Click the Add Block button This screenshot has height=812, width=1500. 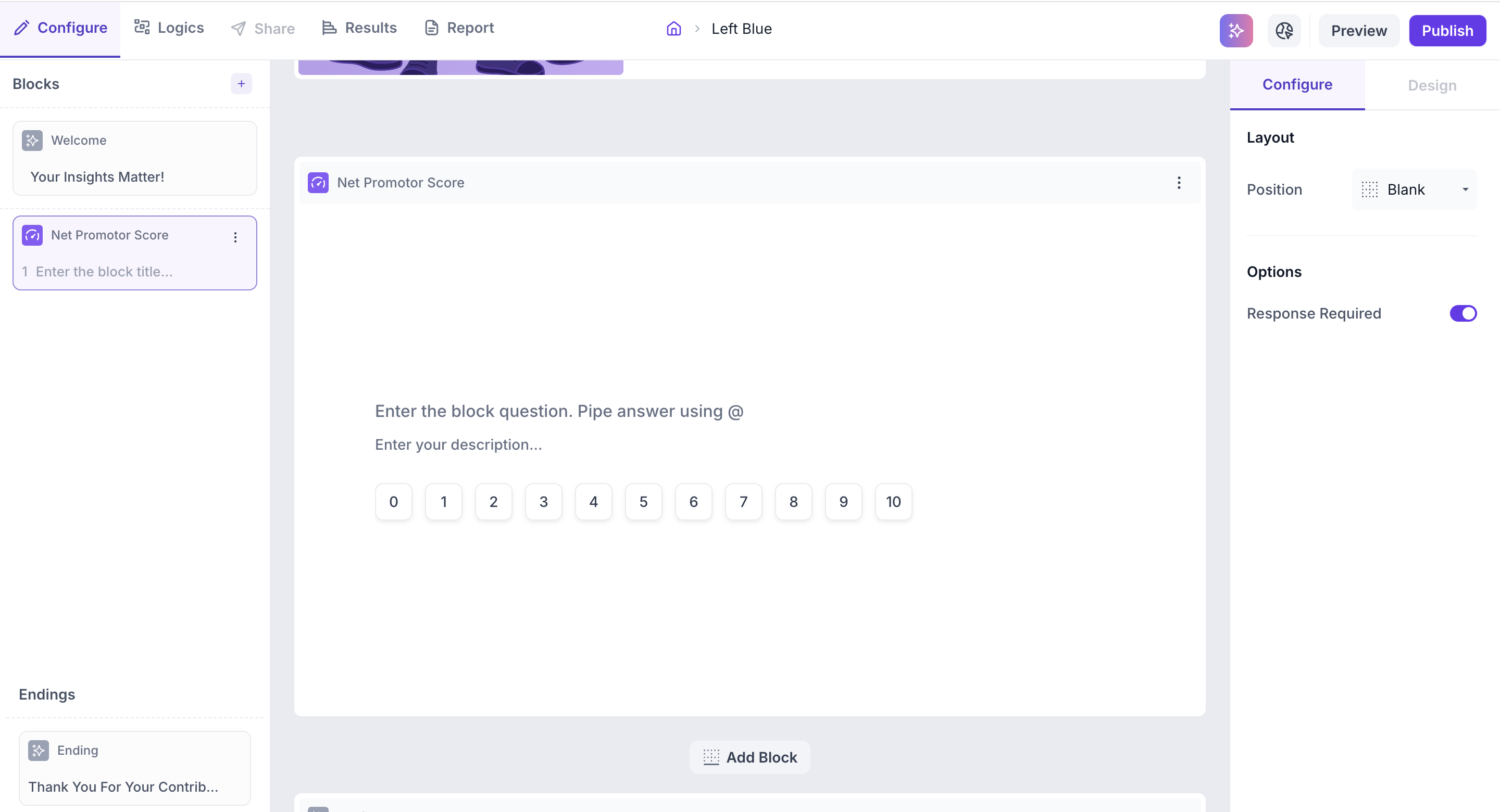[x=749, y=757]
